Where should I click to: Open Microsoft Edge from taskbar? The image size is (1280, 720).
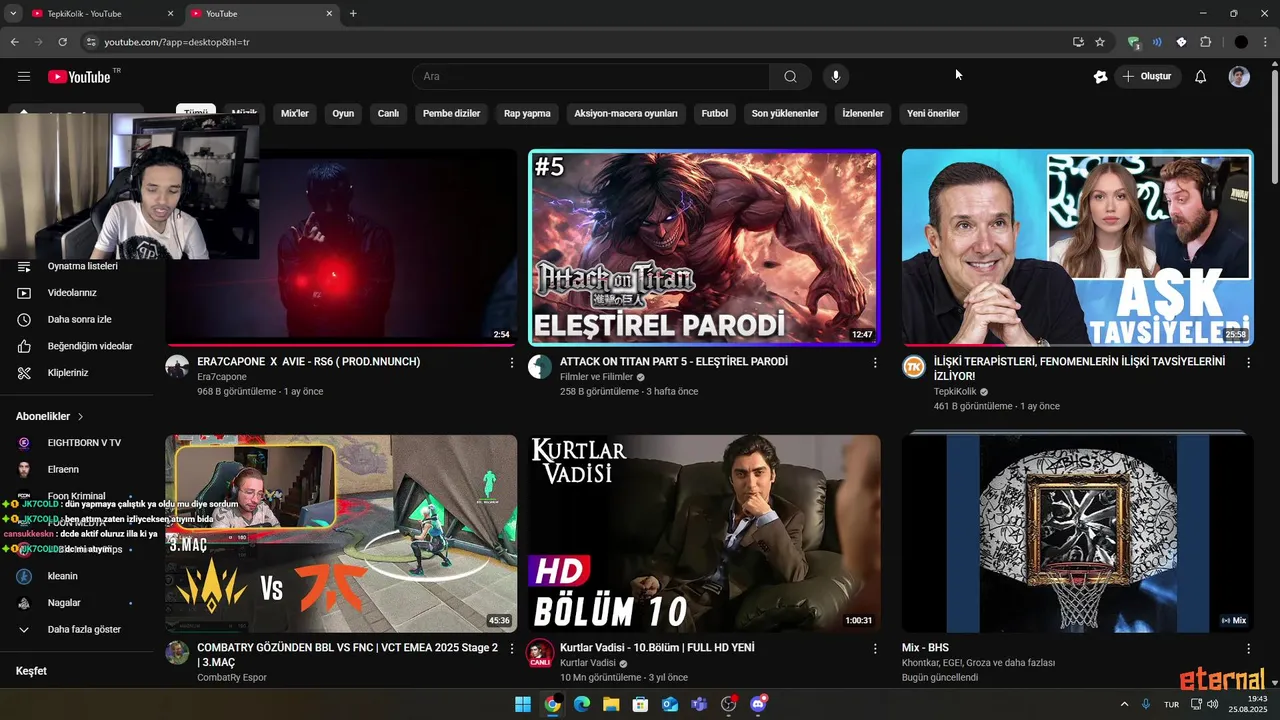click(581, 704)
